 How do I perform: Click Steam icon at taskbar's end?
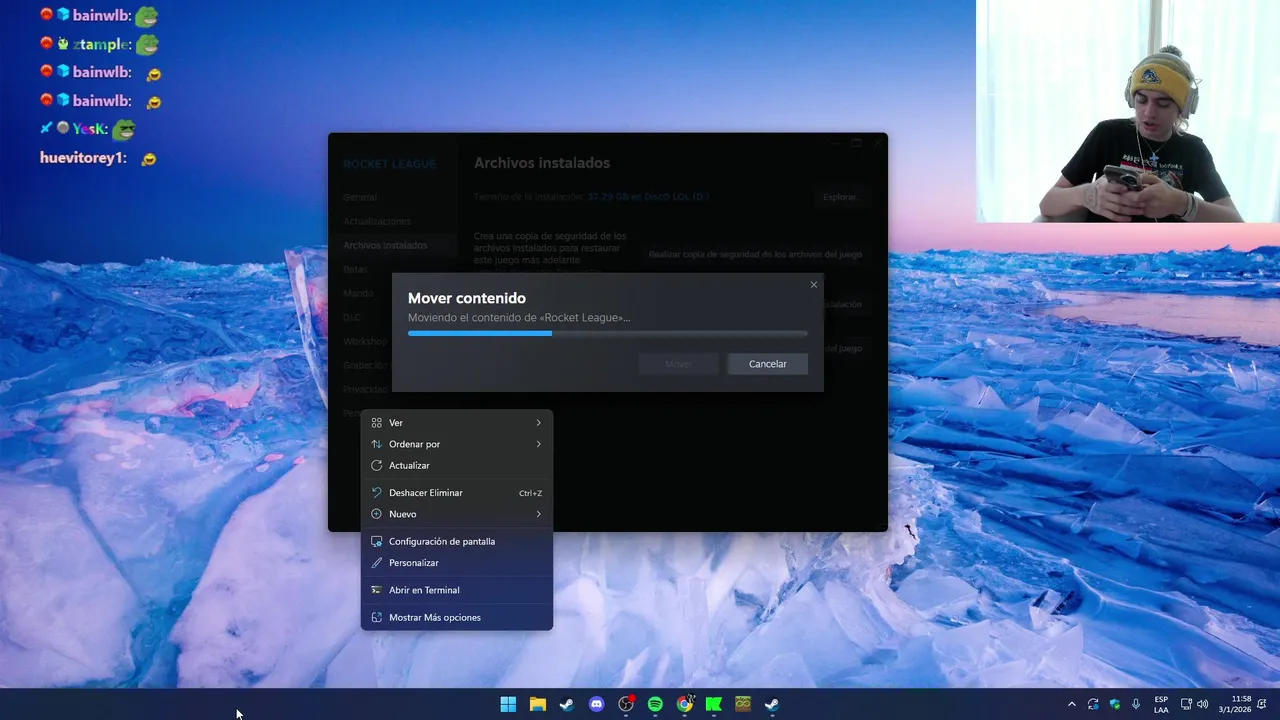pos(772,704)
